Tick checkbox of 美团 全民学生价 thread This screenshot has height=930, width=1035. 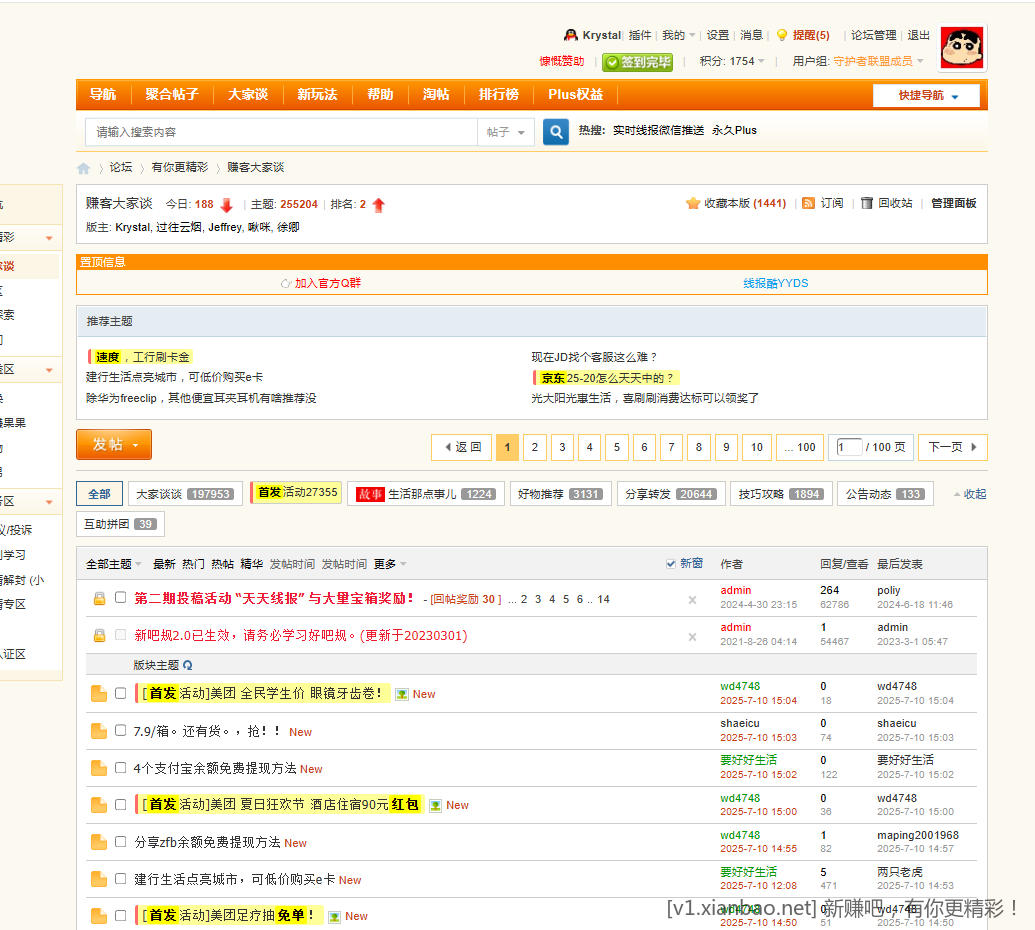(x=120, y=693)
